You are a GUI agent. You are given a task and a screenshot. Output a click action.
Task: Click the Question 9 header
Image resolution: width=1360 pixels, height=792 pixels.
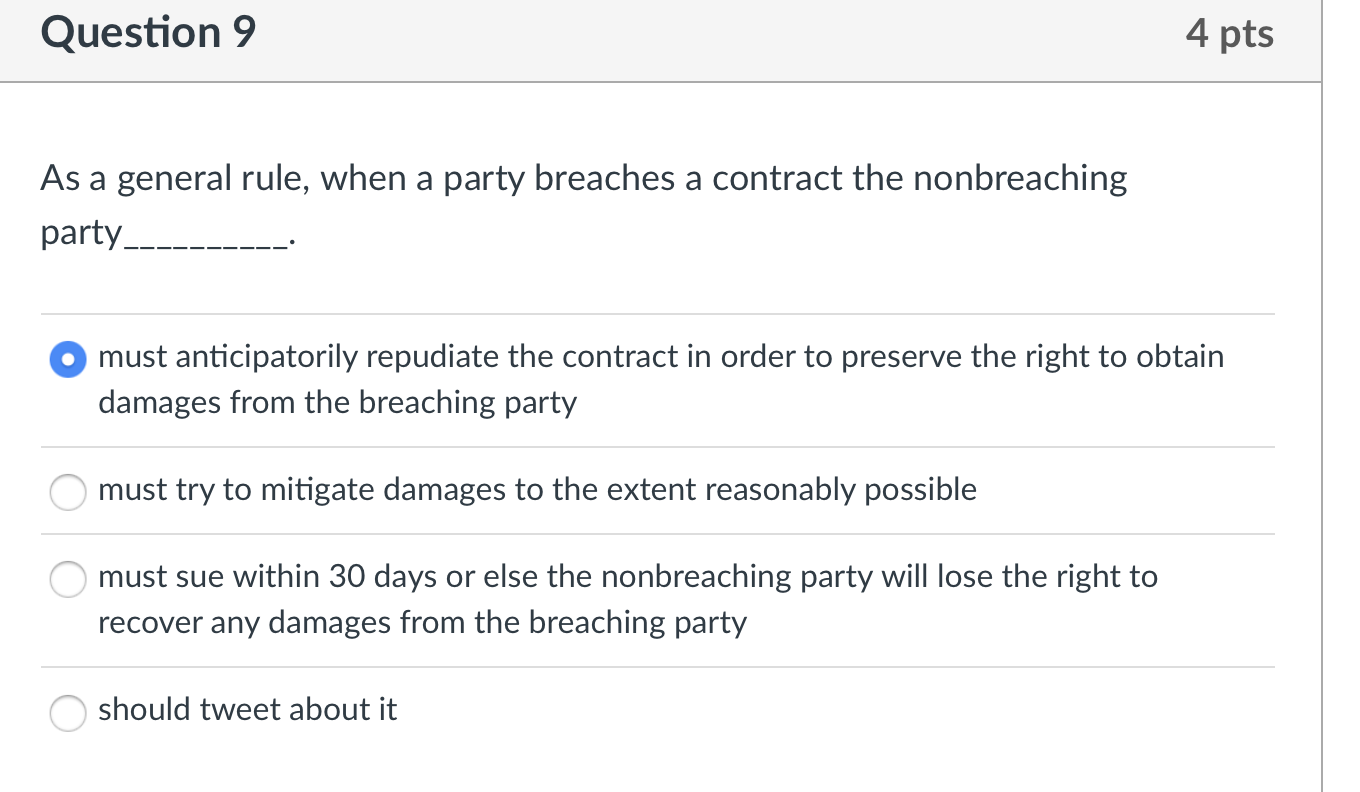point(148,32)
